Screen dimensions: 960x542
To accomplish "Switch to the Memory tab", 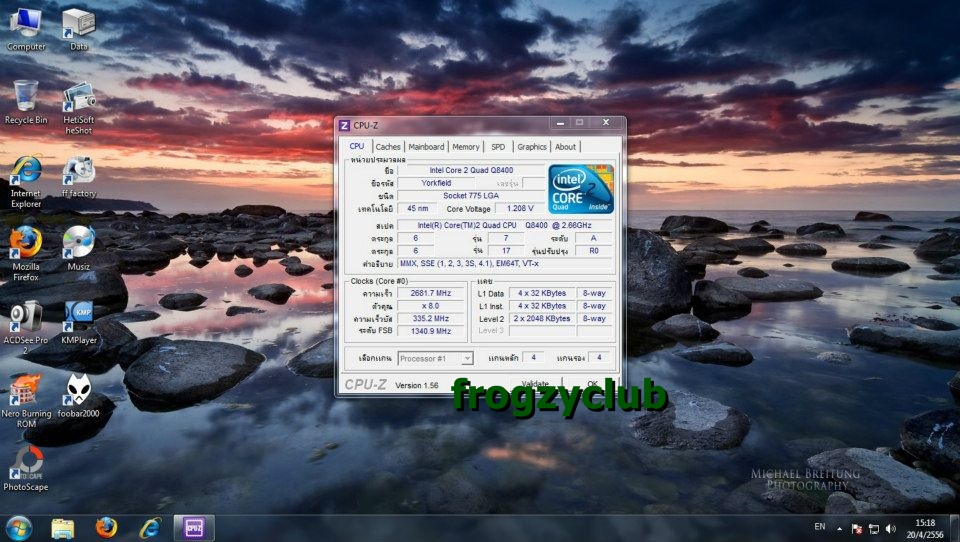I will tap(466, 147).
